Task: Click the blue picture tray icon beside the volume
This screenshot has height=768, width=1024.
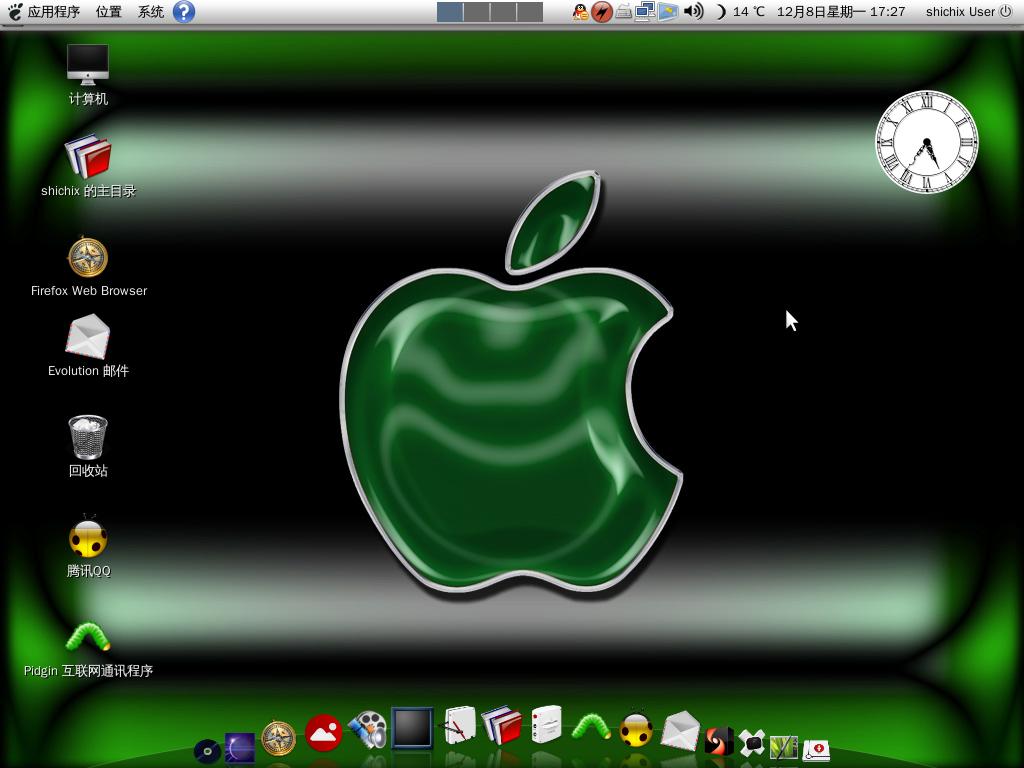Action: [x=668, y=12]
